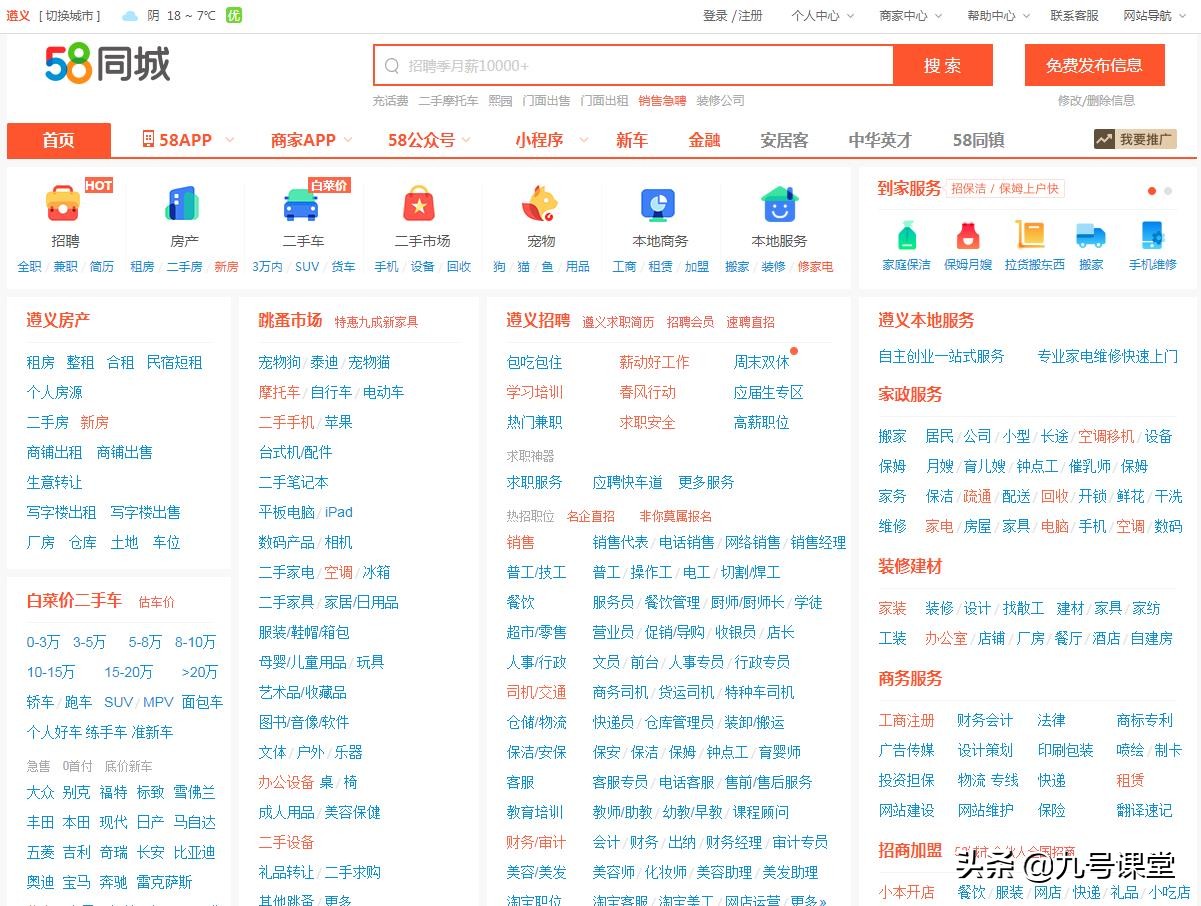
Task: Open the 安居客 nav tab
Action: [784, 140]
